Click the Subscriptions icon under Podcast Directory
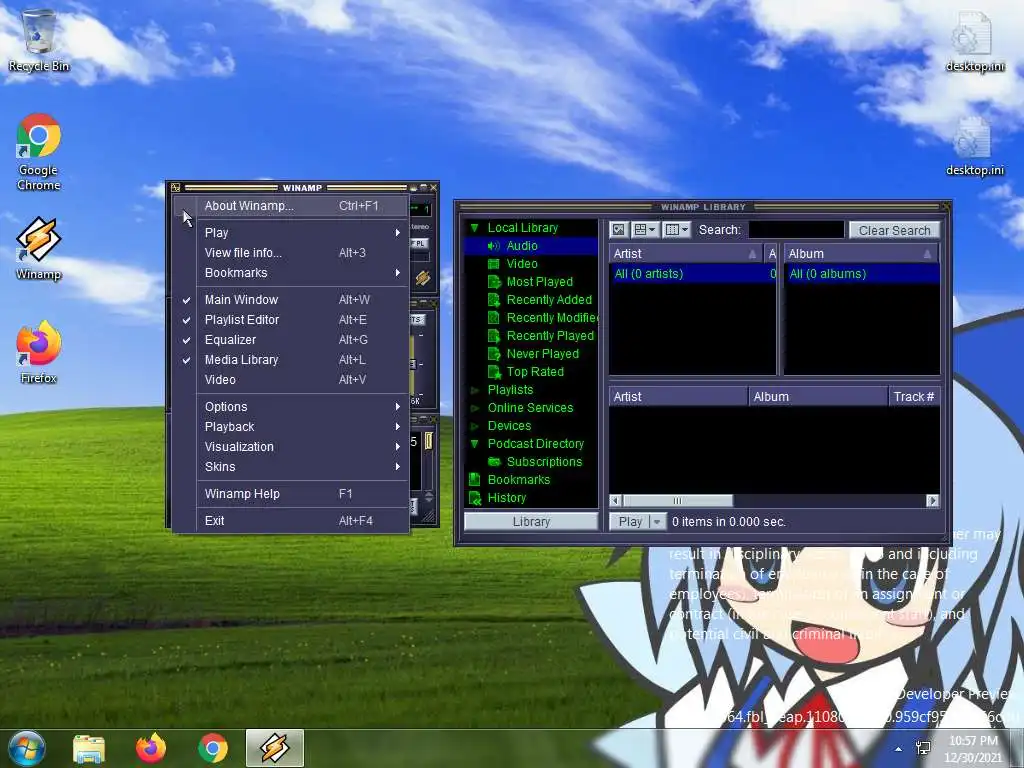 click(494, 462)
